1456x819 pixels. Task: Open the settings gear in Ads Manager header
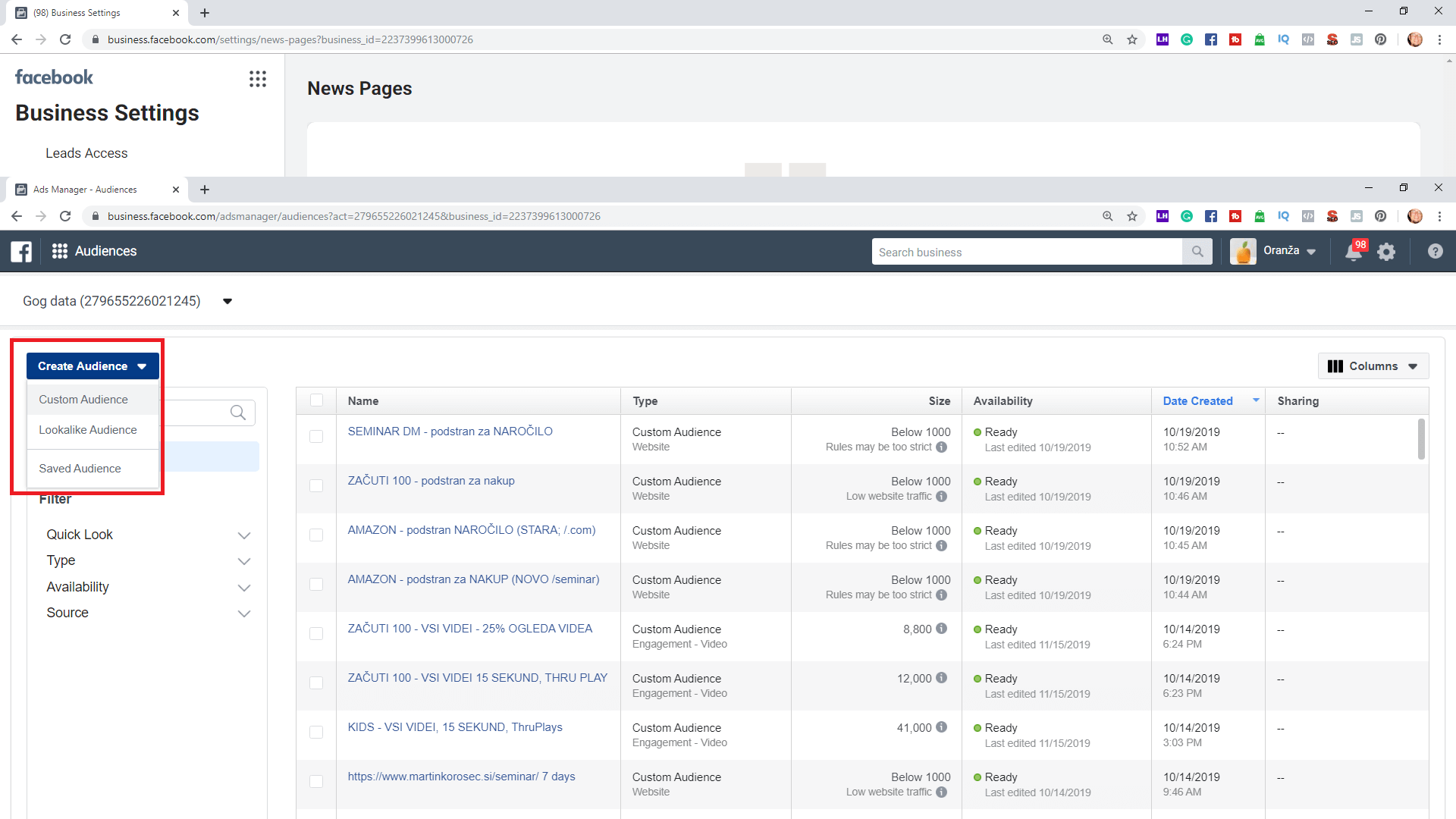click(x=1386, y=252)
